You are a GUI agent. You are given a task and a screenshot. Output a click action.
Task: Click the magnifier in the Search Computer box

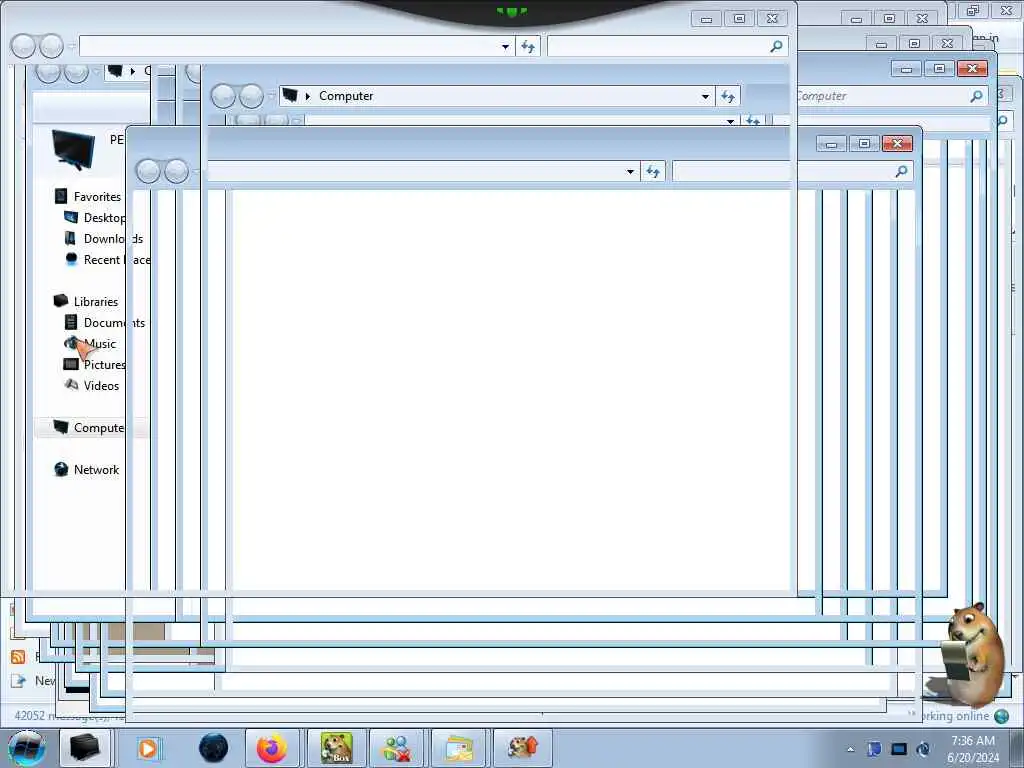click(976, 96)
